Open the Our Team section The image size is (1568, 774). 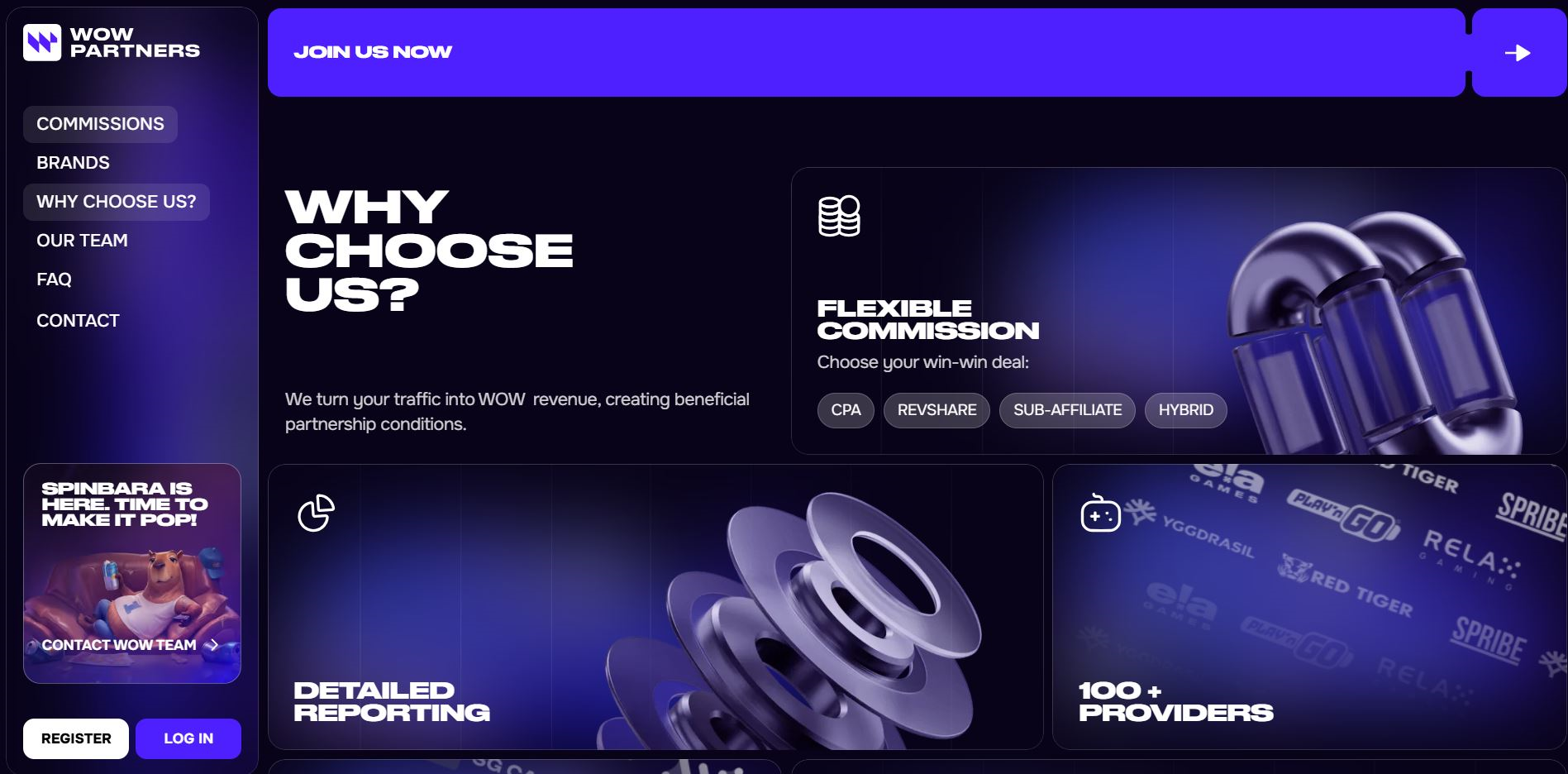coord(82,241)
